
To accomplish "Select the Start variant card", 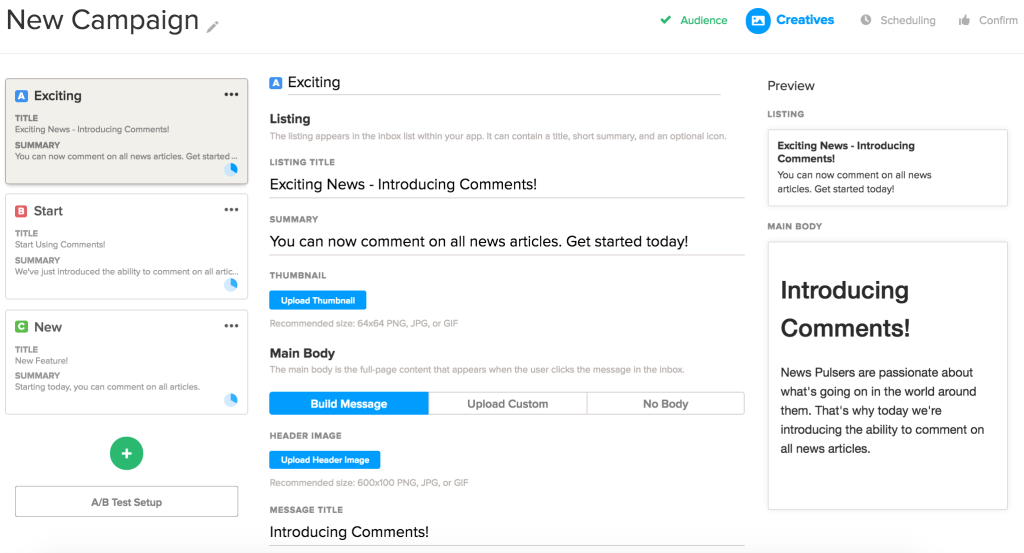I will click(x=127, y=247).
